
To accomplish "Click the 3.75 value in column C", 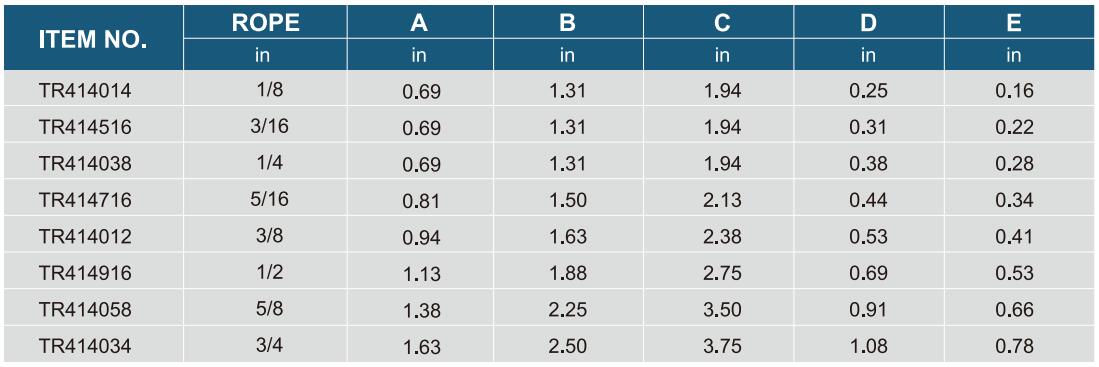I will tap(722, 345).
